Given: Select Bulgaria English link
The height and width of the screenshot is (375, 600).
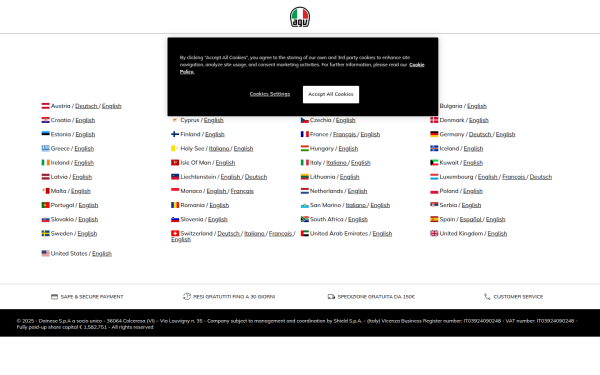Looking at the screenshot, I should [x=477, y=106].
